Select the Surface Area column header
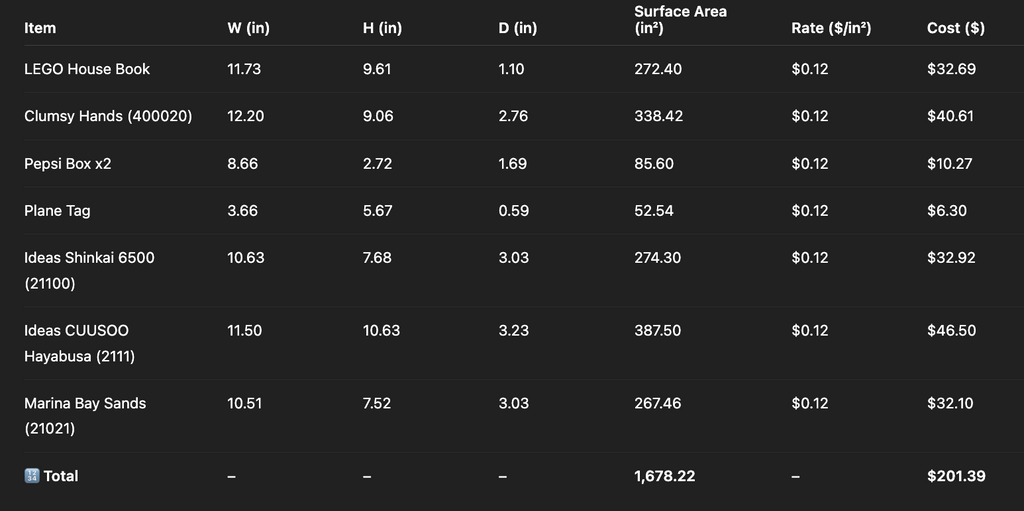This screenshot has width=1024, height=511. point(680,20)
